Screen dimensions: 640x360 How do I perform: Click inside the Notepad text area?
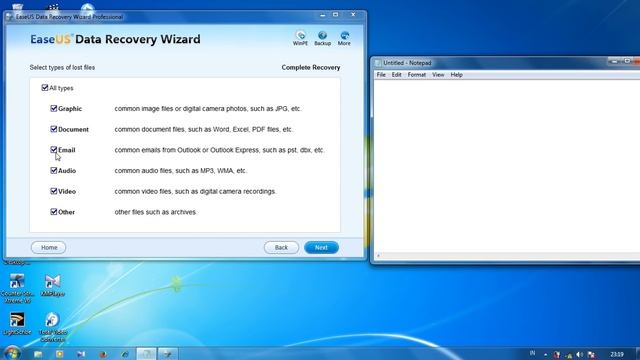click(x=506, y=165)
